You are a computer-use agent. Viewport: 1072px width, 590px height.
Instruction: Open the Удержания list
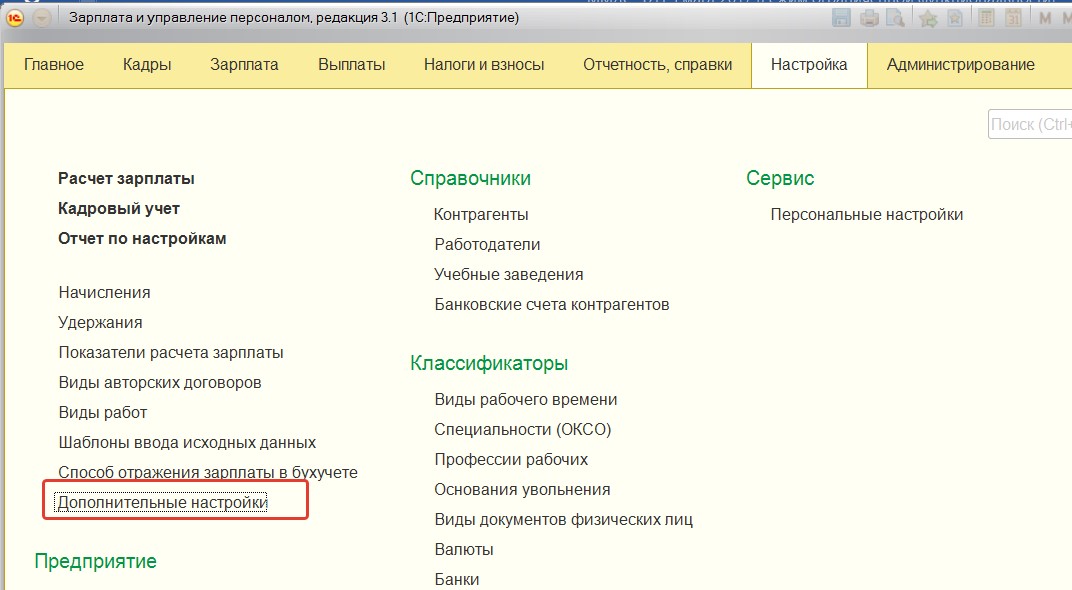click(x=100, y=323)
